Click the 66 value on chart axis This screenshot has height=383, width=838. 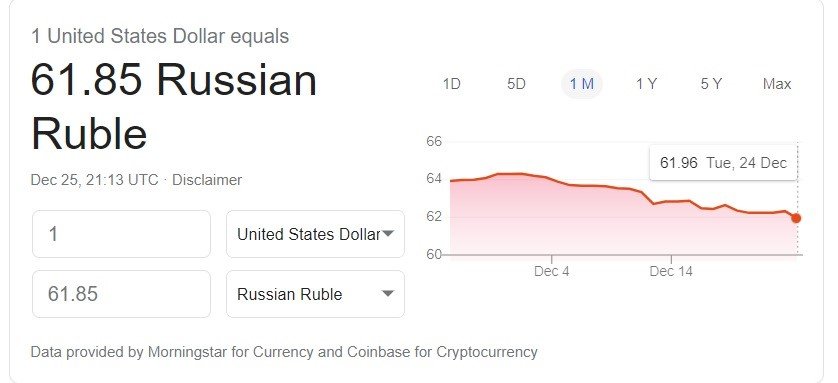tap(434, 142)
